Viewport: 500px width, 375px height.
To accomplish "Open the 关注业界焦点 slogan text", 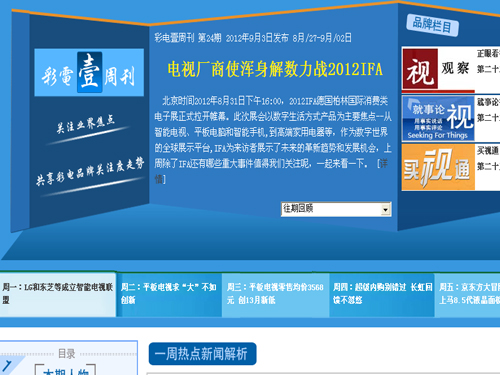I will [85, 124].
